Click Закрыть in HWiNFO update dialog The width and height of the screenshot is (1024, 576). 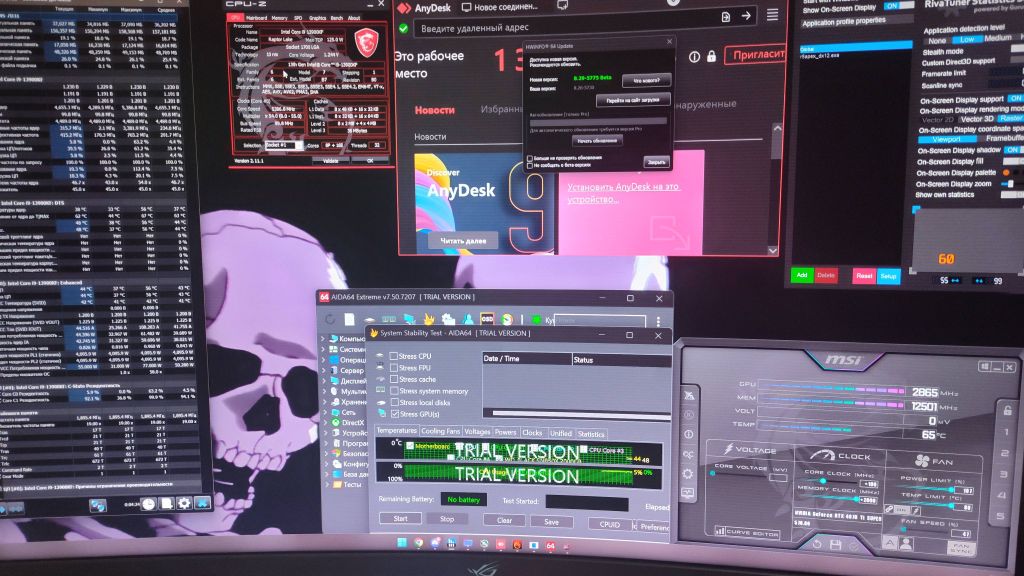656,161
